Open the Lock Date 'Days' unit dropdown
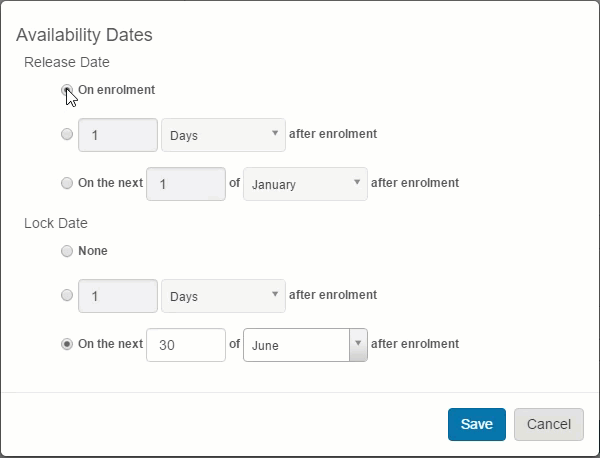This screenshot has height=458, width=600. pyautogui.click(x=223, y=296)
